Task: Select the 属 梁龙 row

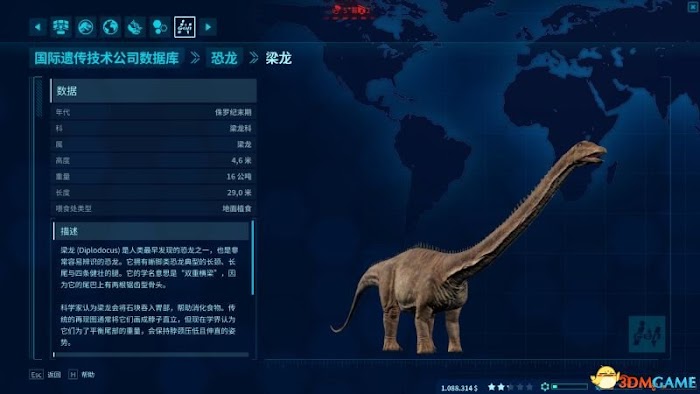Action: pos(154,145)
